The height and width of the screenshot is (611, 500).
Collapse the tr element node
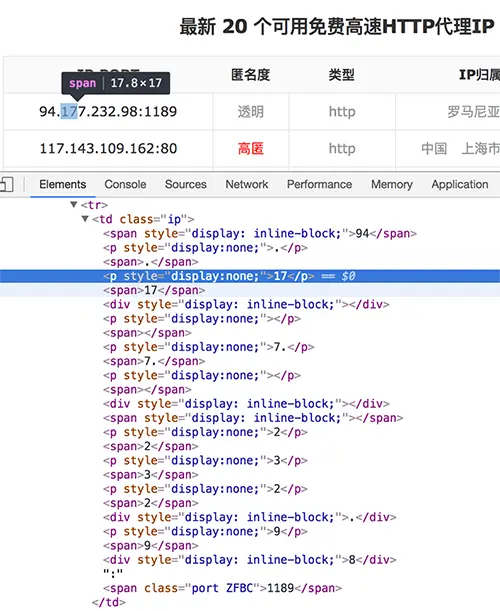point(74,205)
